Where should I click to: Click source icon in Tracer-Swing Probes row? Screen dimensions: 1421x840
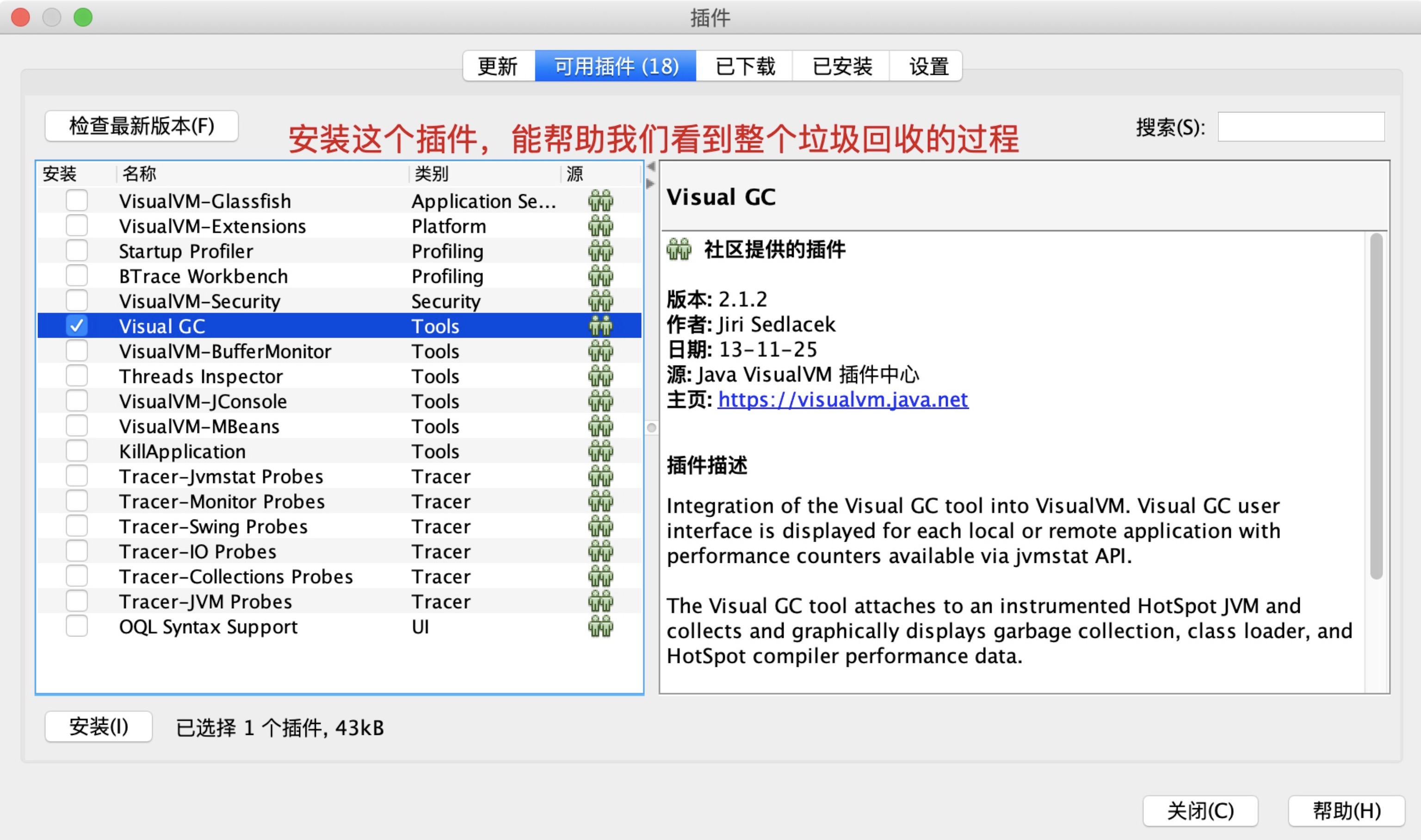600,526
